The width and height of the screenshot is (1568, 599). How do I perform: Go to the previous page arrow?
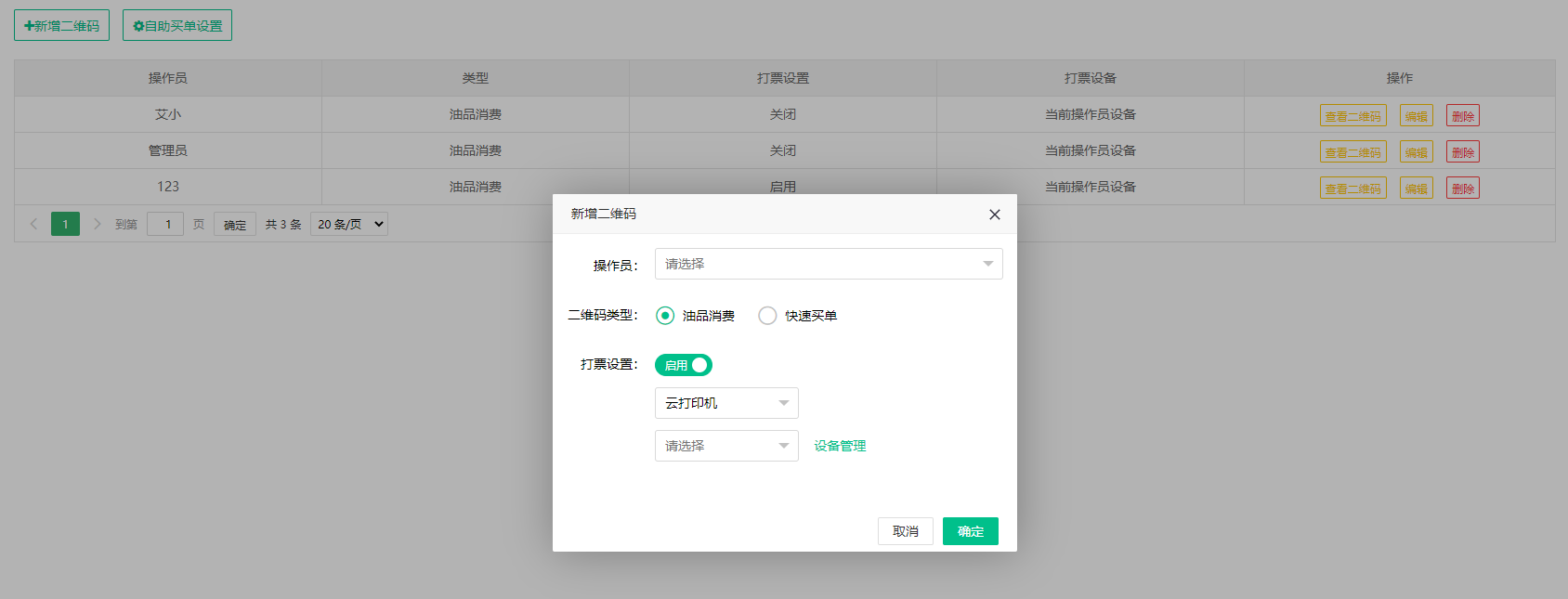[33, 224]
